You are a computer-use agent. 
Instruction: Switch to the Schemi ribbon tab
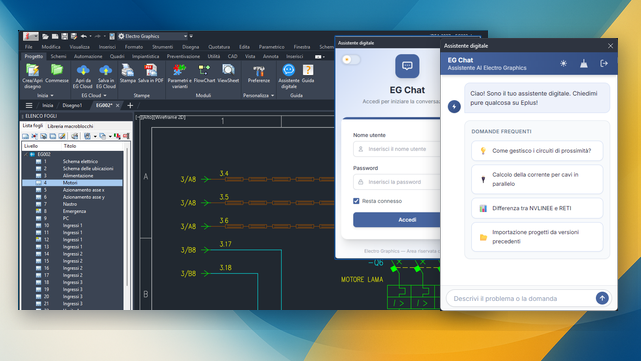click(58, 56)
